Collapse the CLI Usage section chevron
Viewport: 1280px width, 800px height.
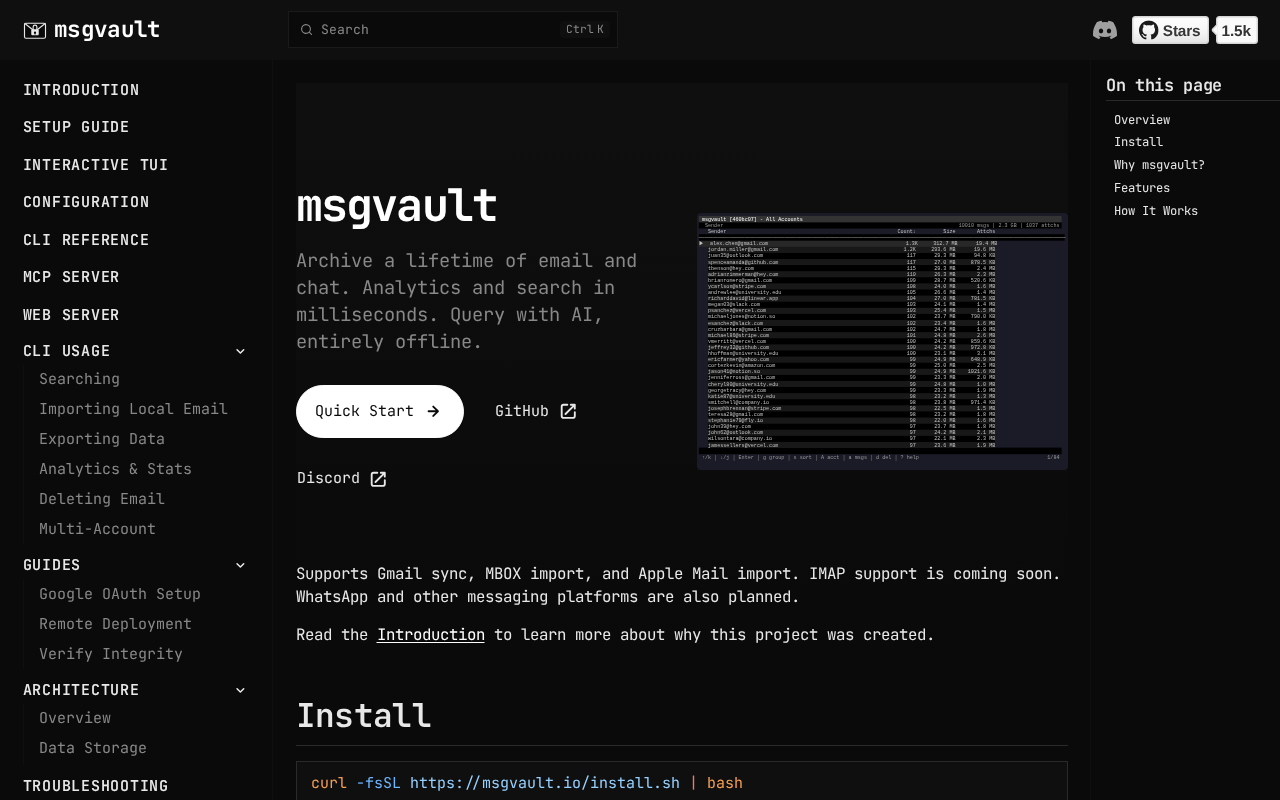click(240, 351)
